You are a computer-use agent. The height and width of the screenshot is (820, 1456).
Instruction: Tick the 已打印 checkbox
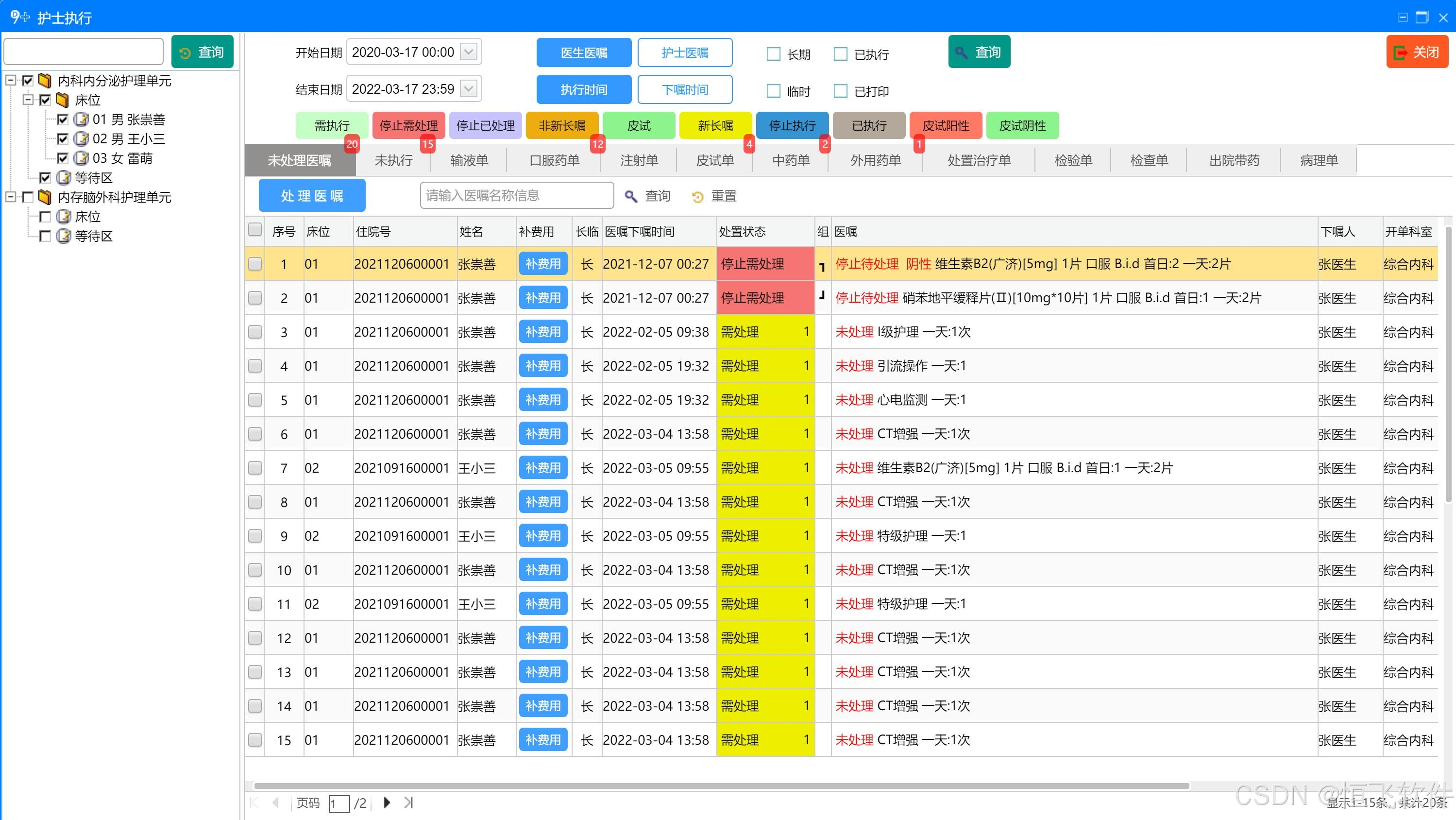pos(841,90)
